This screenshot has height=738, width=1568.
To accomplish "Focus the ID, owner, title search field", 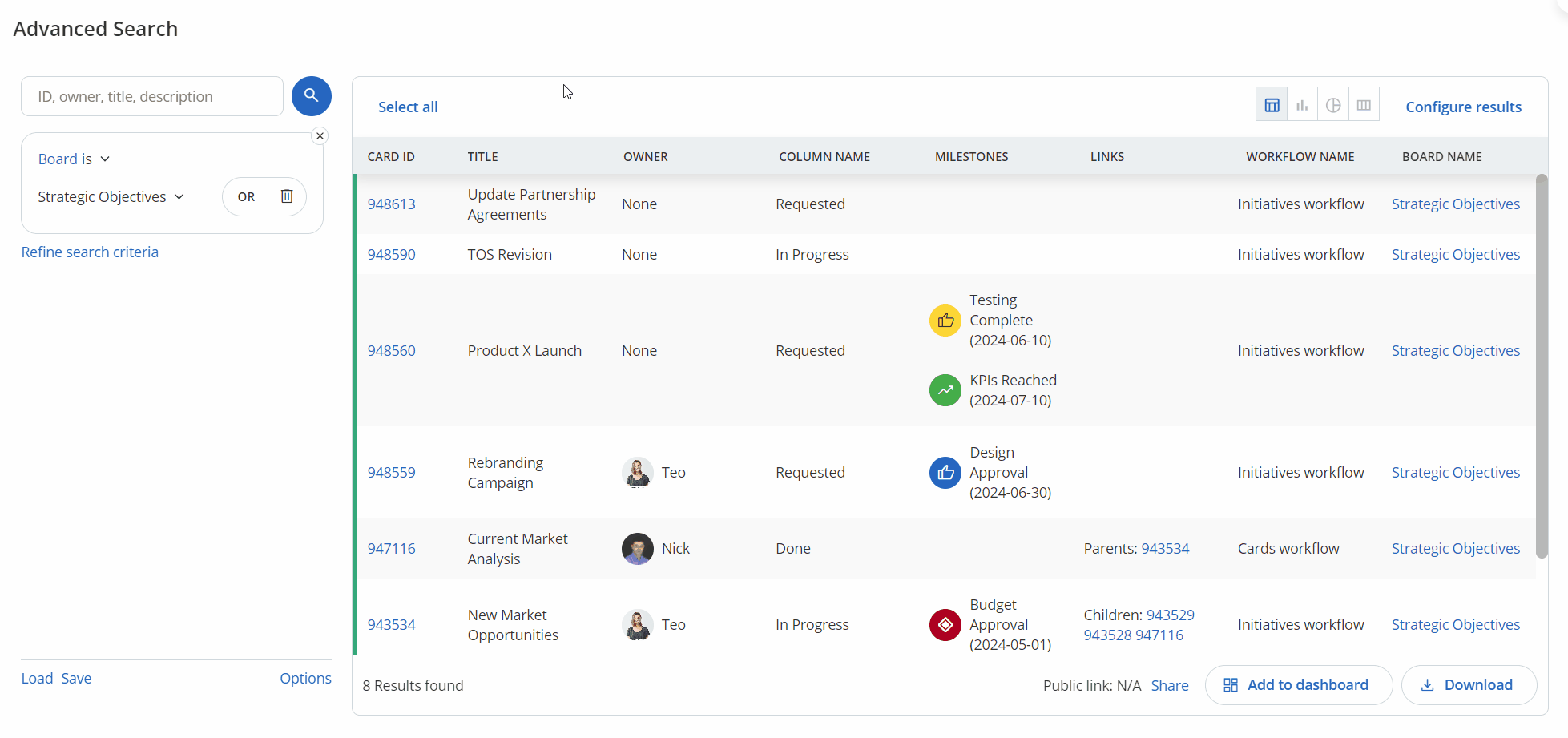I will (x=152, y=96).
